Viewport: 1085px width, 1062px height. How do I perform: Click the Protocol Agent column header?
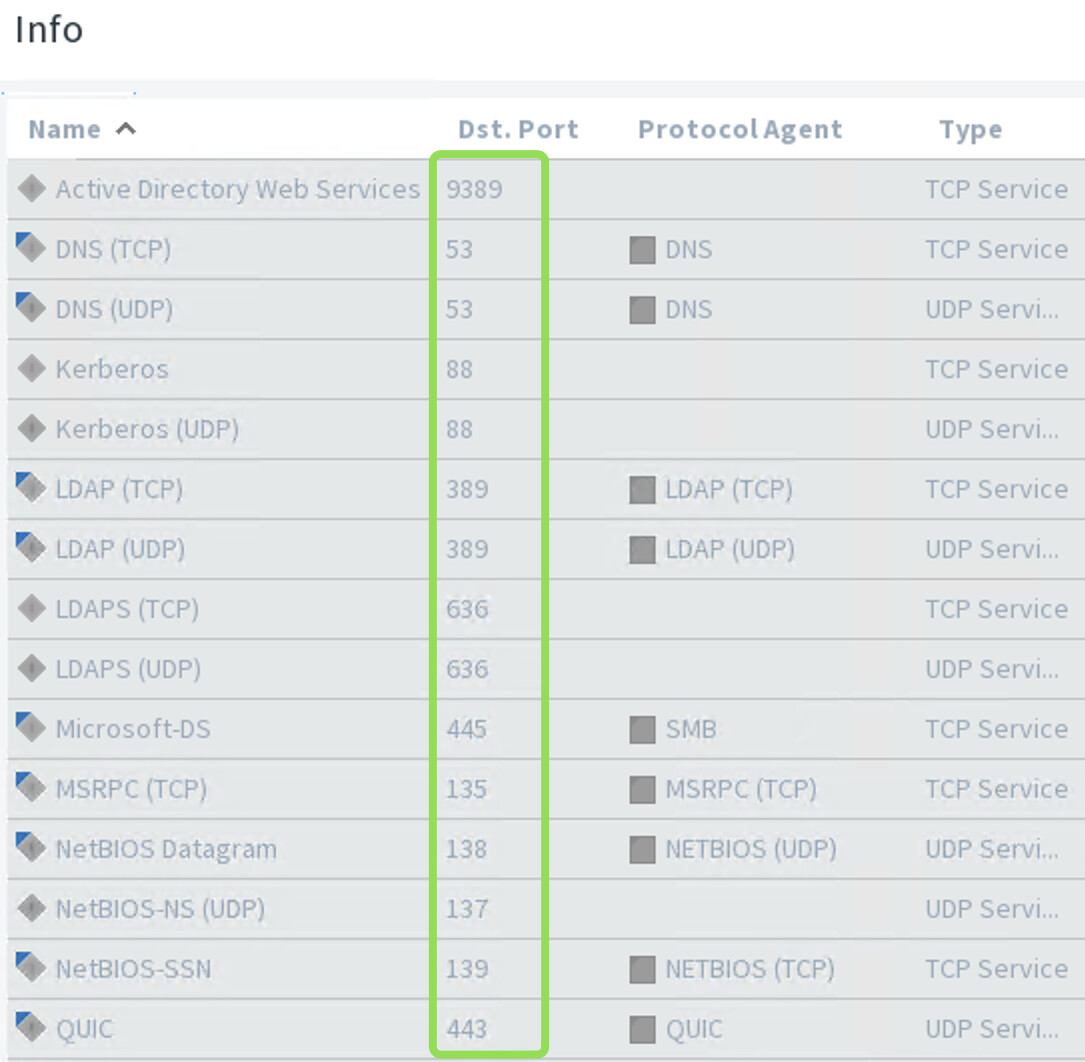pyautogui.click(x=740, y=129)
